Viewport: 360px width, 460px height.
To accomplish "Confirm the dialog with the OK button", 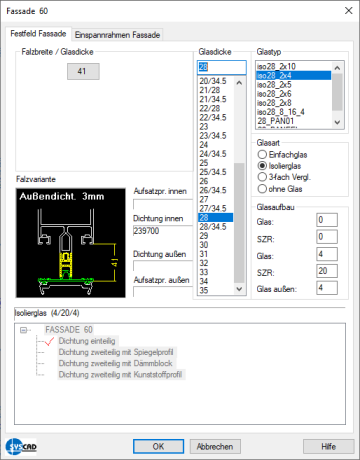I will point(158,446).
